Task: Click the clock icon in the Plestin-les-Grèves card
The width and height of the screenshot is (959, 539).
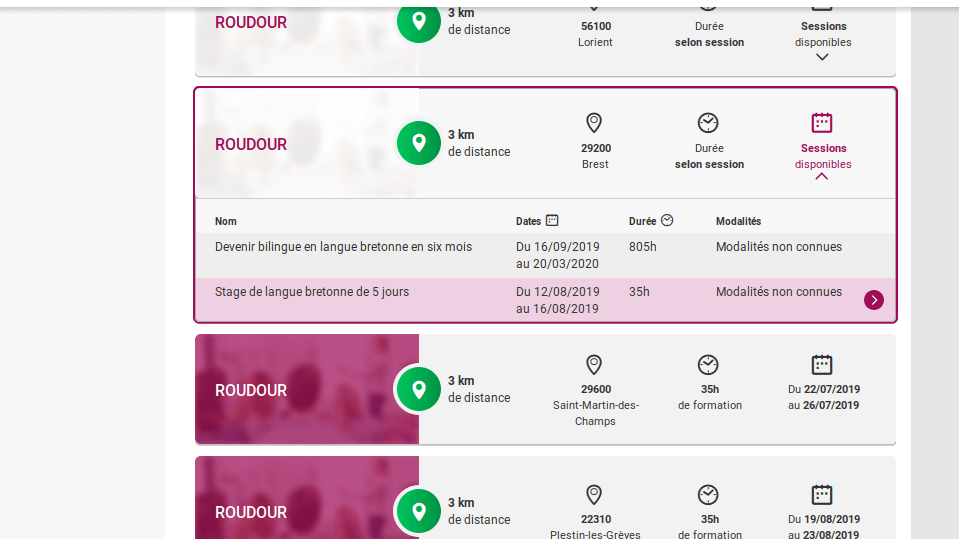Action: pos(708,494)
